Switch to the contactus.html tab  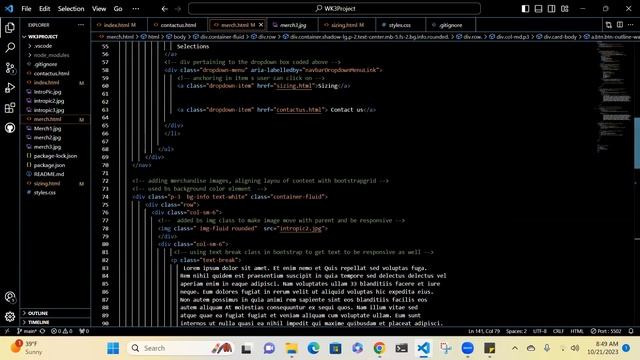[x=178, y=25]
